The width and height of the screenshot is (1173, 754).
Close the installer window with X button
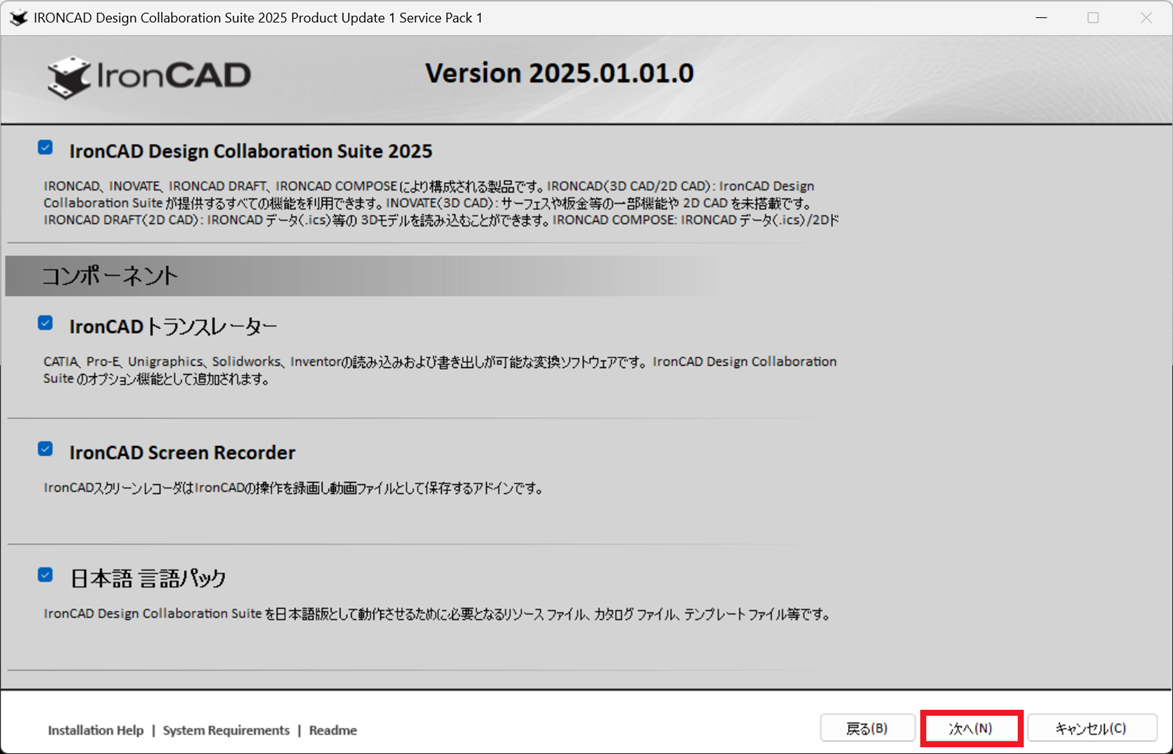(x=1146, y=18)
